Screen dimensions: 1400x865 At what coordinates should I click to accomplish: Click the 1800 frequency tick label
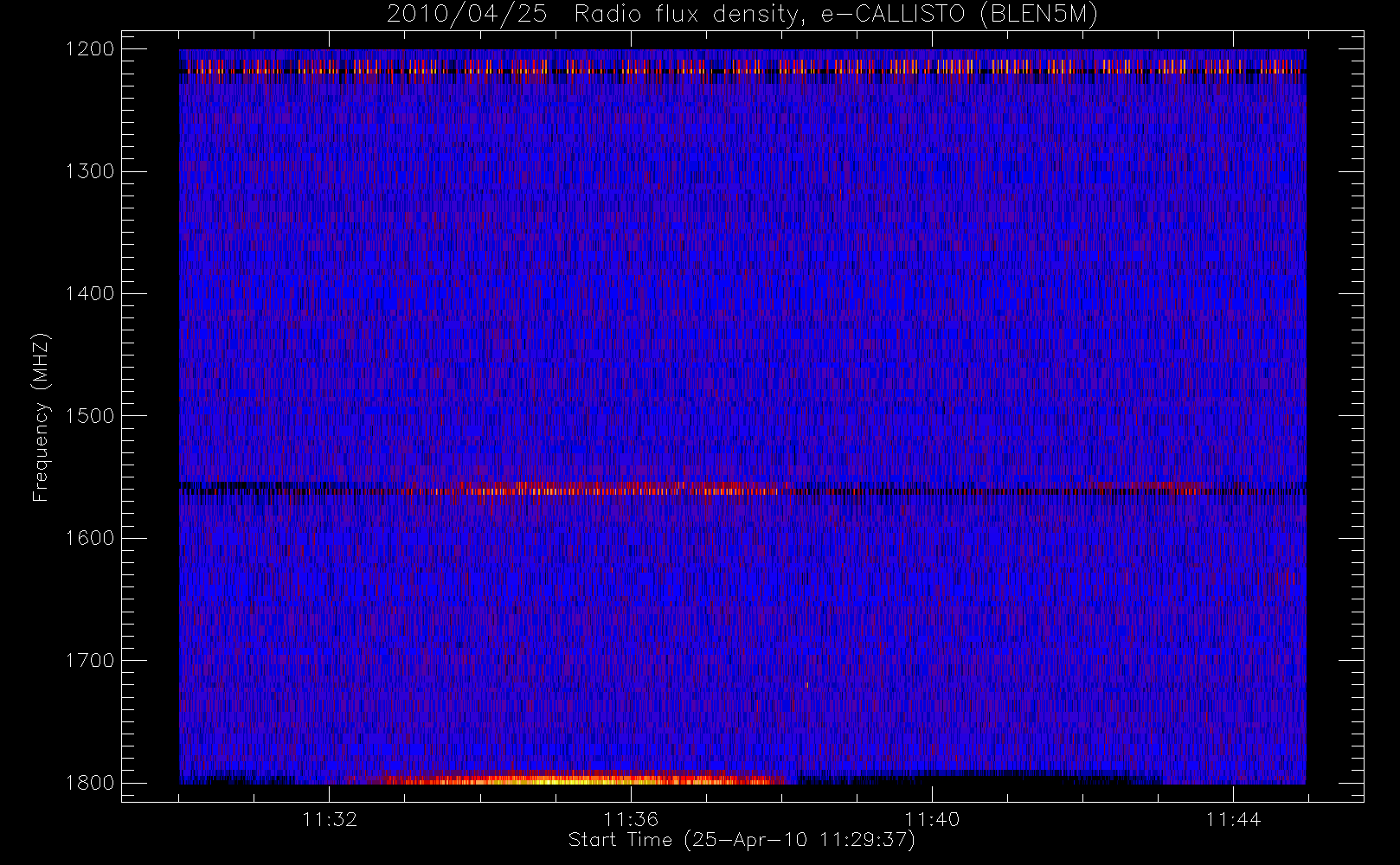pos(90,783)
